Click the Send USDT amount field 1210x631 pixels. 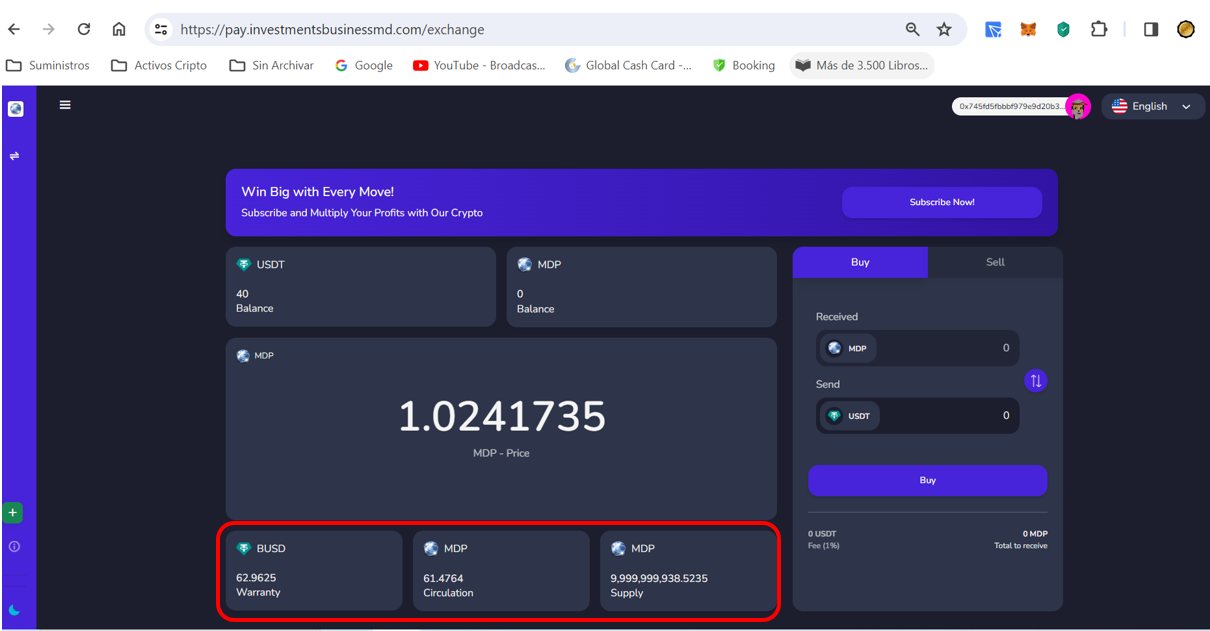pos(948,416)
